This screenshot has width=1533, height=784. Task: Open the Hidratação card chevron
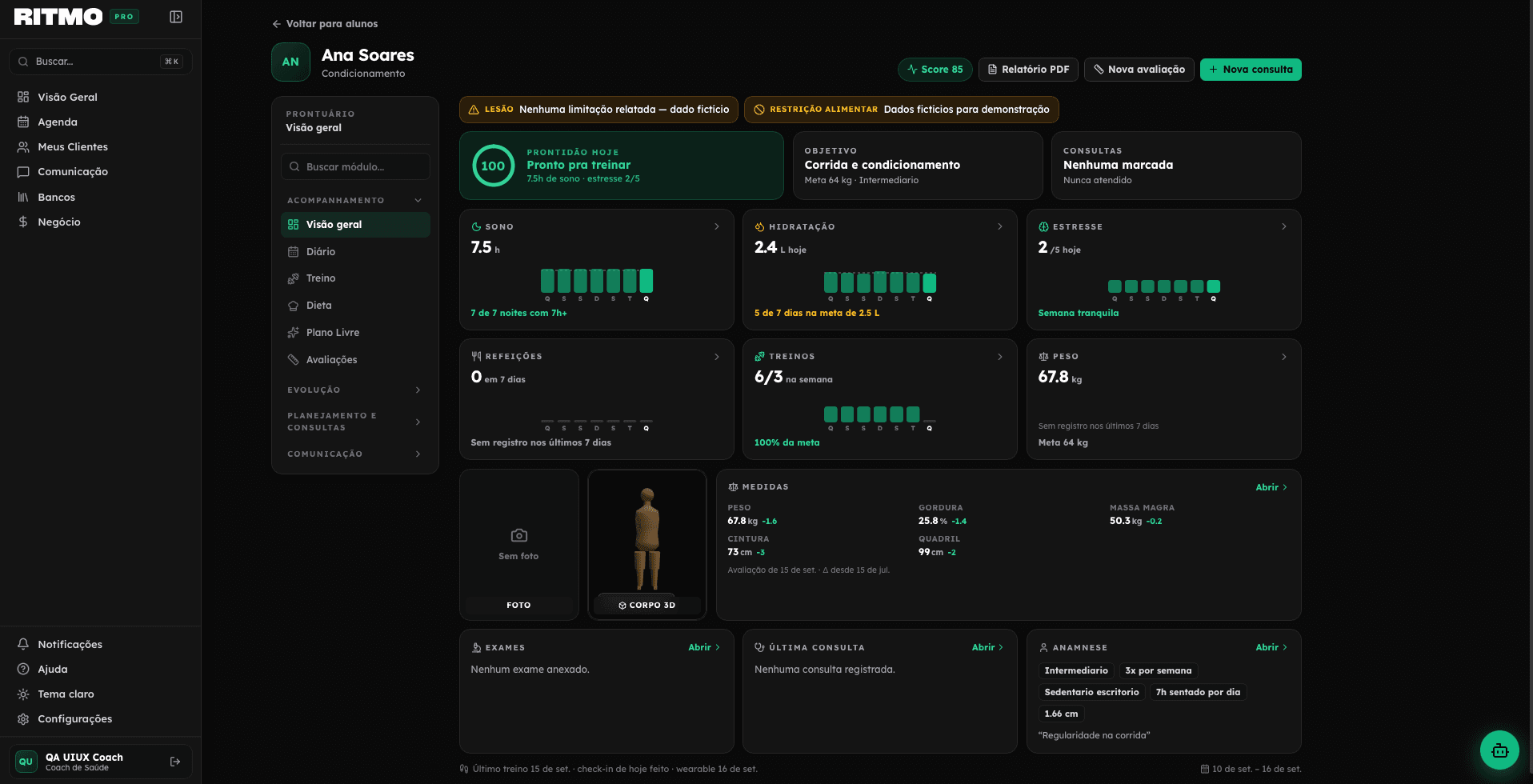(1000, 226)
